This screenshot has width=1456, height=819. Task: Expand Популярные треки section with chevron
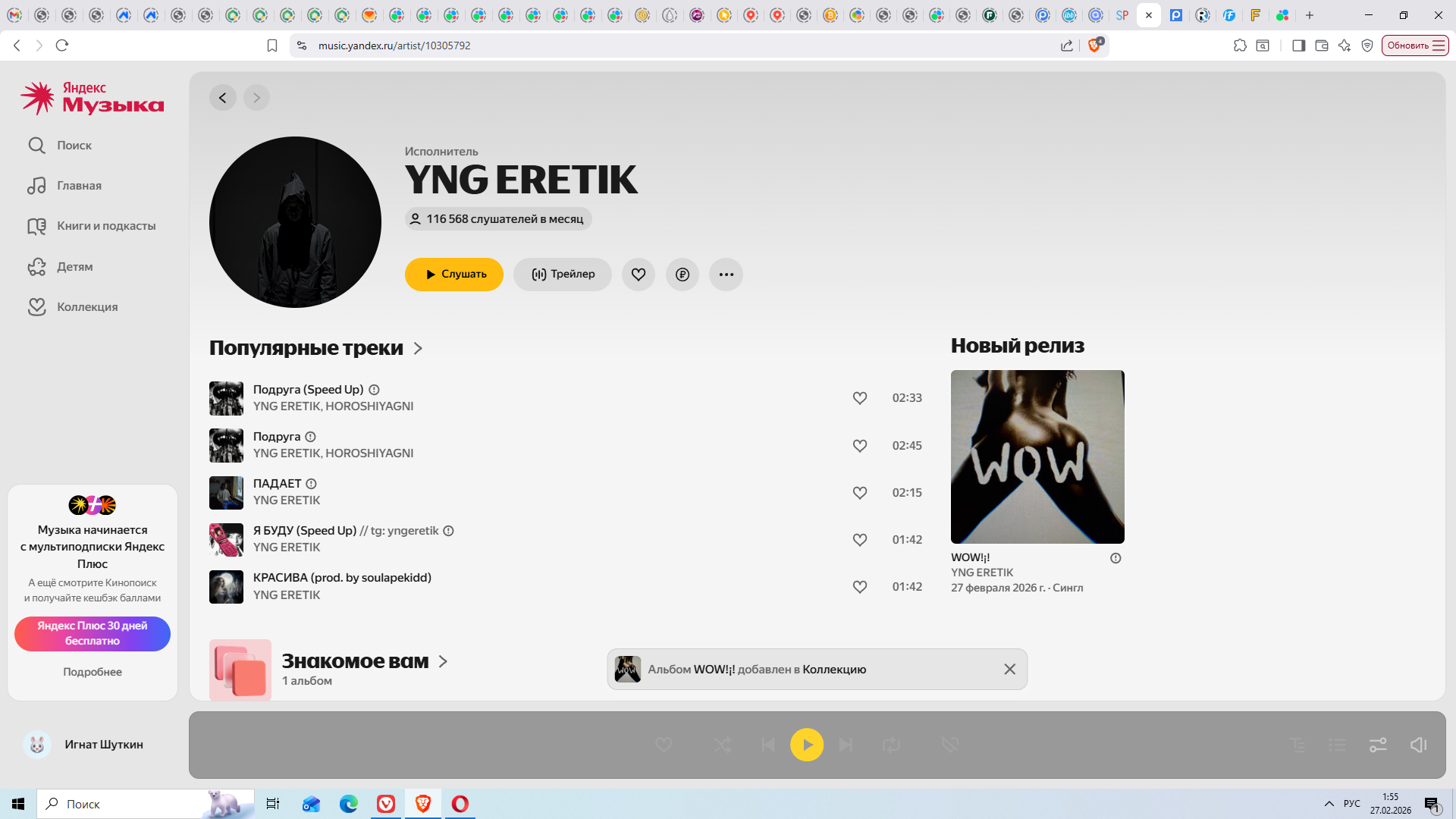click(418, 348)
